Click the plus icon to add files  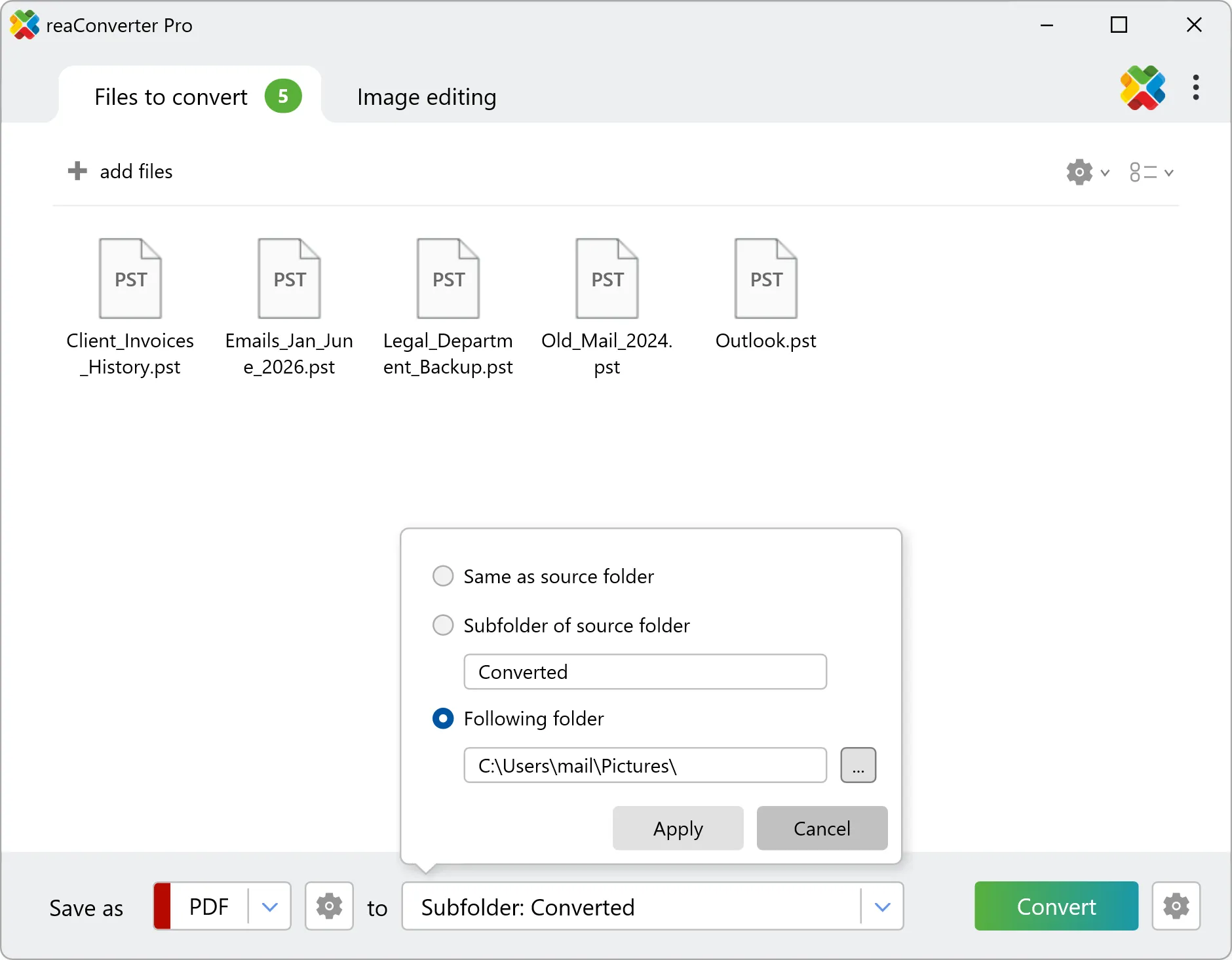coord(77,171)
